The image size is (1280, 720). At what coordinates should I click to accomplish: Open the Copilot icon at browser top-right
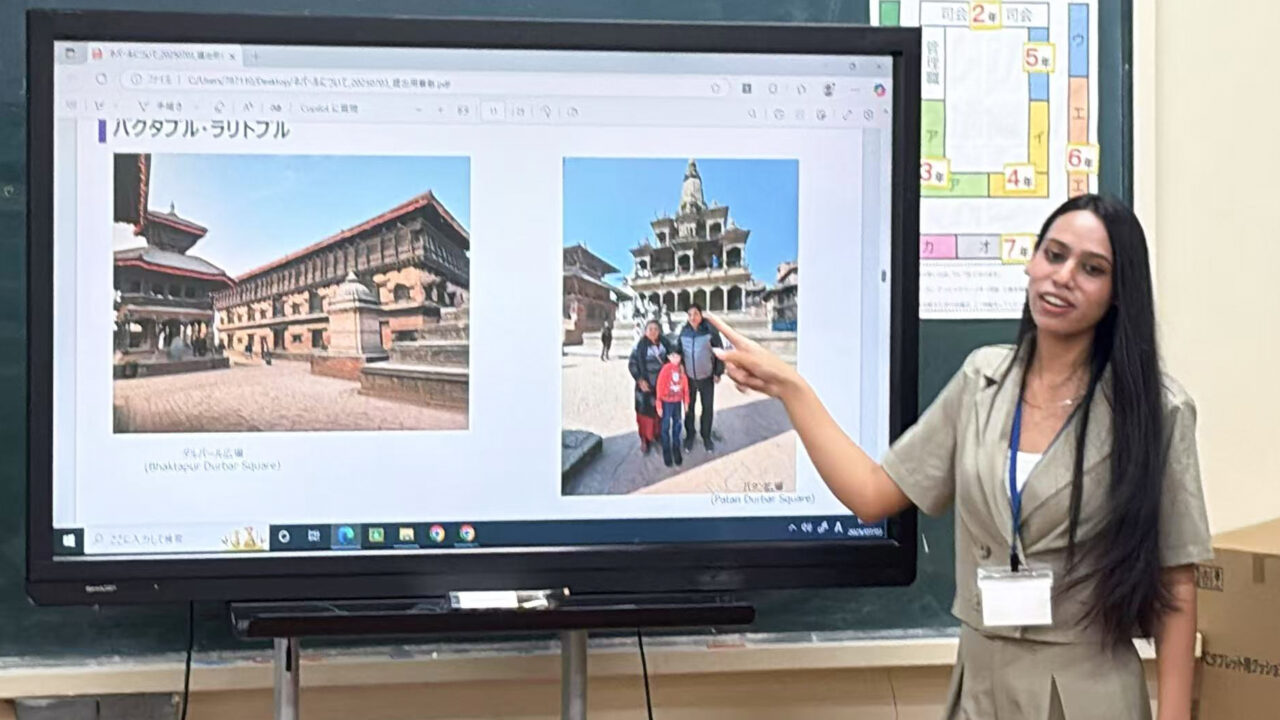coord(879,89)
